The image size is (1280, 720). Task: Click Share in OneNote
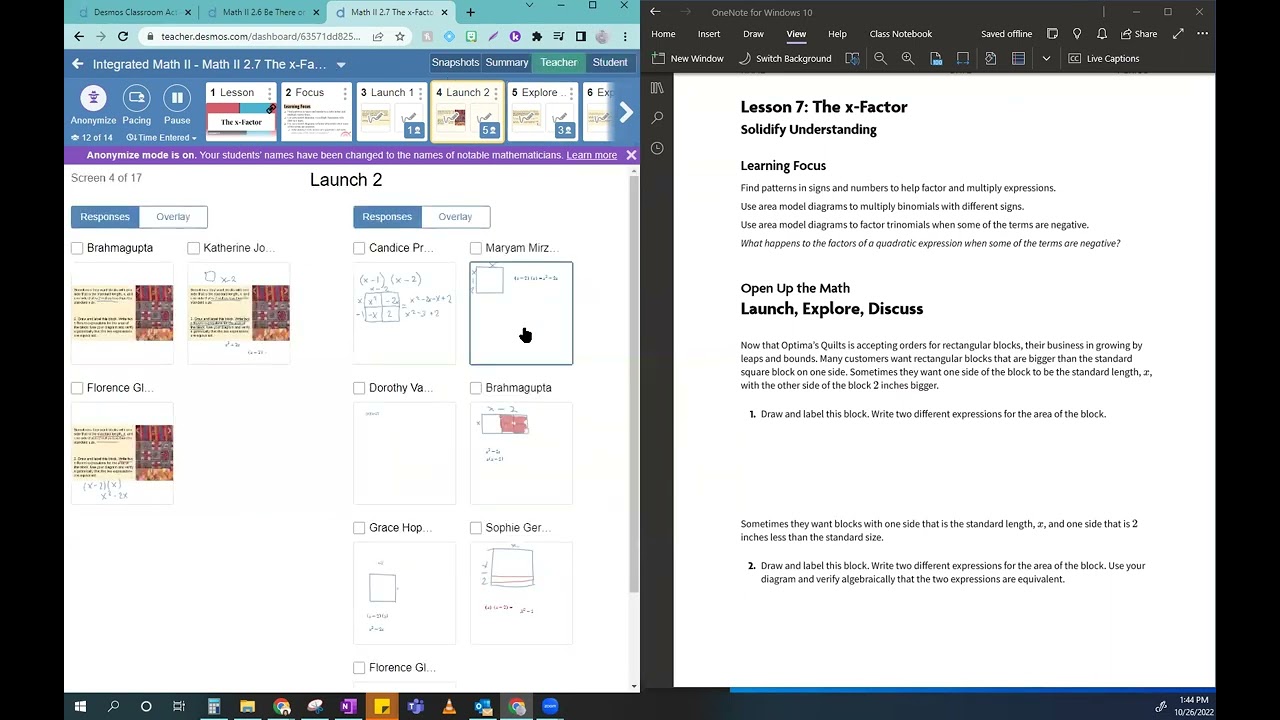pyautogui.click(x=1137, y=33)
